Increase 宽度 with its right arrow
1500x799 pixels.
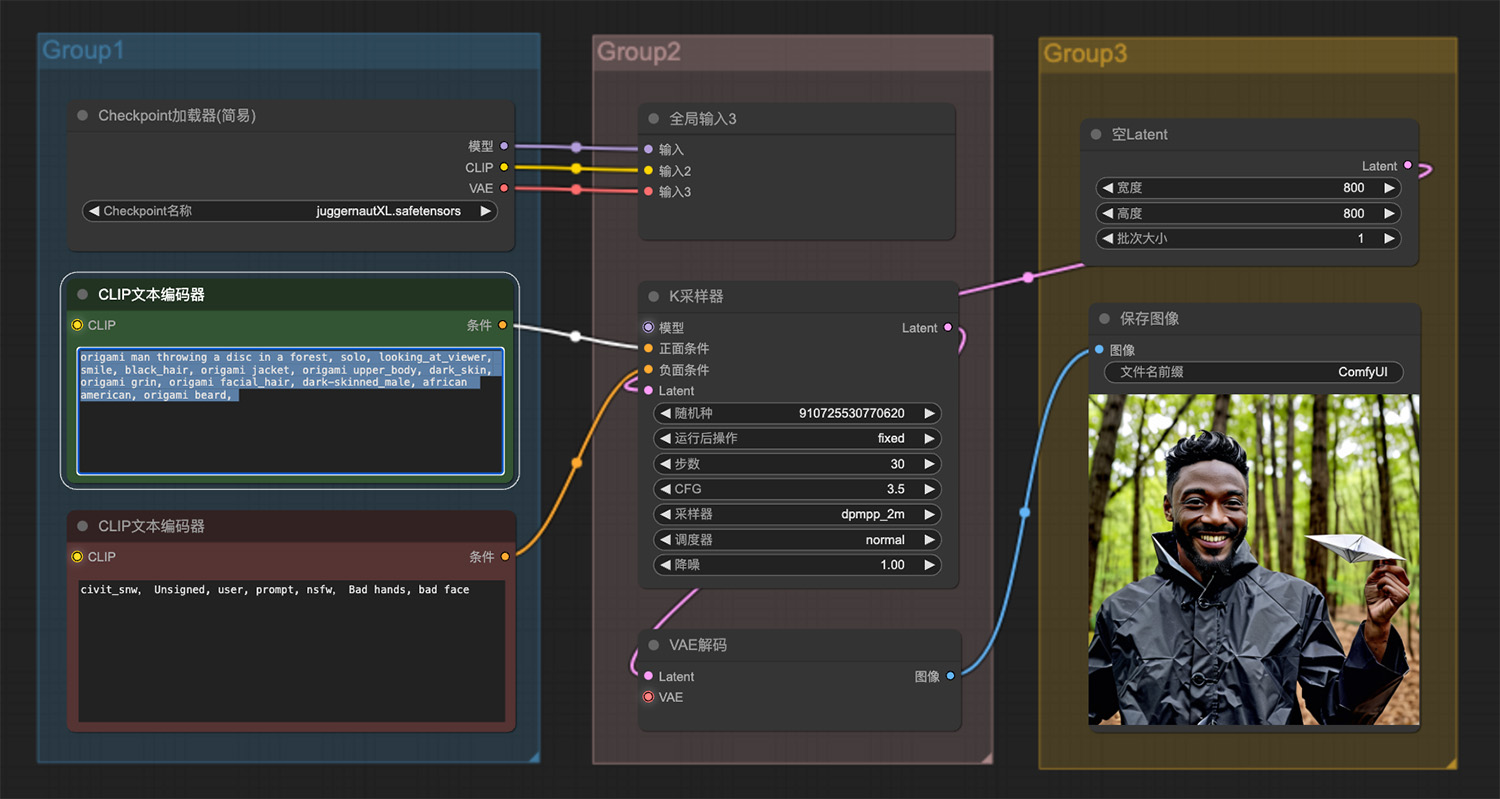point(1390,188)
